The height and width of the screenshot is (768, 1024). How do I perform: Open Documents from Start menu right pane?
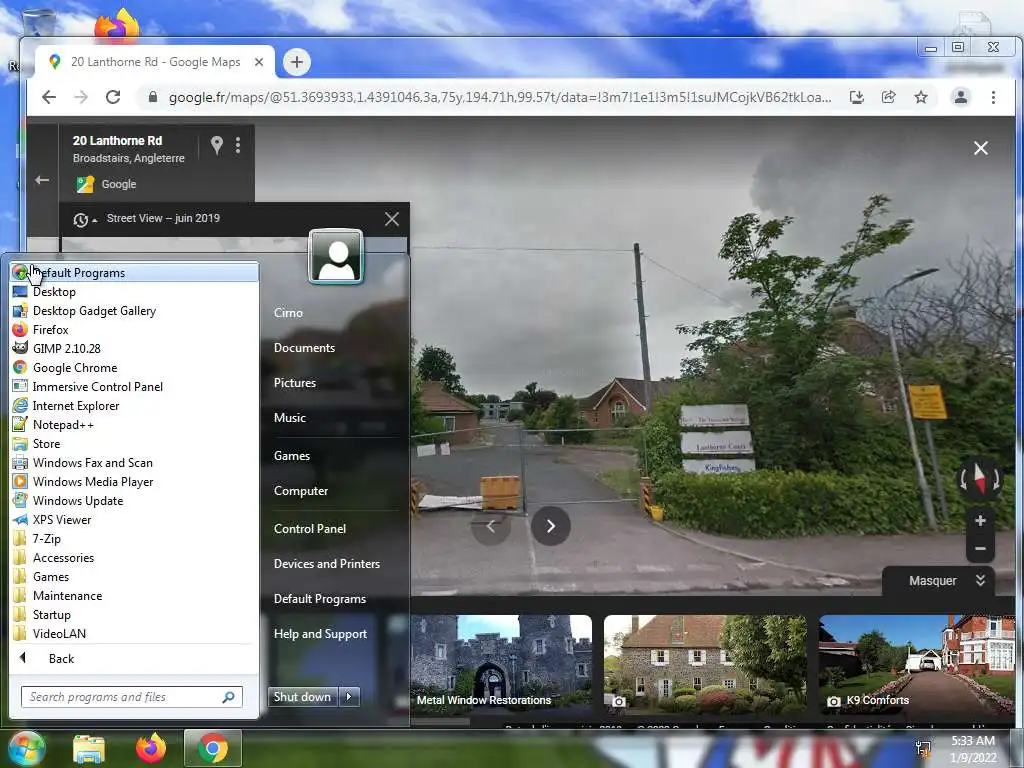(x=304, y=348)
